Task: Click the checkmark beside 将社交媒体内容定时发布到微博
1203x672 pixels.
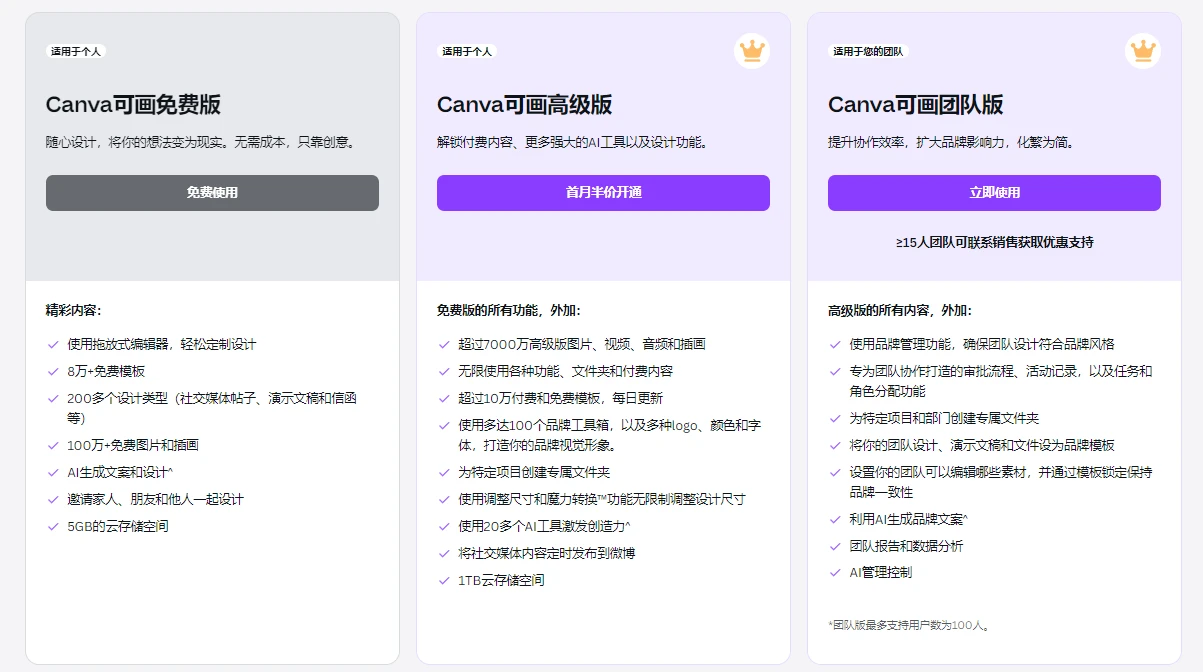Action: point(444,553)
